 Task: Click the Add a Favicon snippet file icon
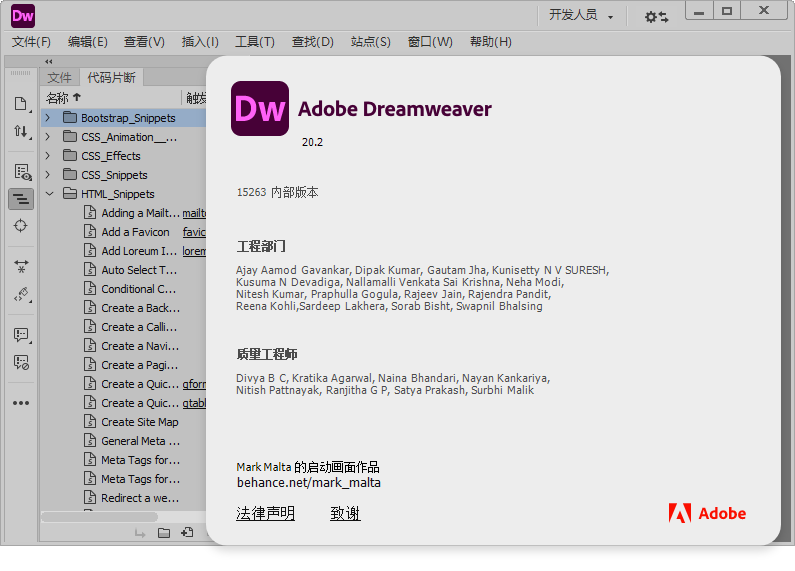90,232
